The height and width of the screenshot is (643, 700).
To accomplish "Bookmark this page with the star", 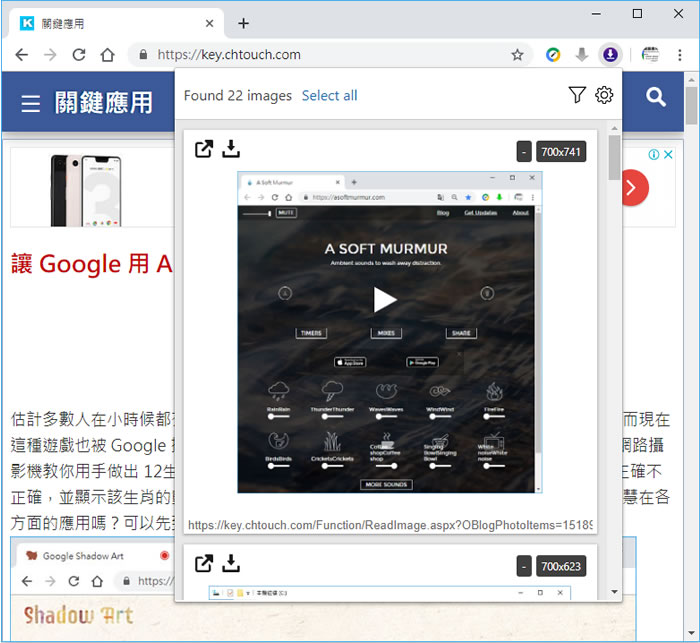I will pos(517,55).
